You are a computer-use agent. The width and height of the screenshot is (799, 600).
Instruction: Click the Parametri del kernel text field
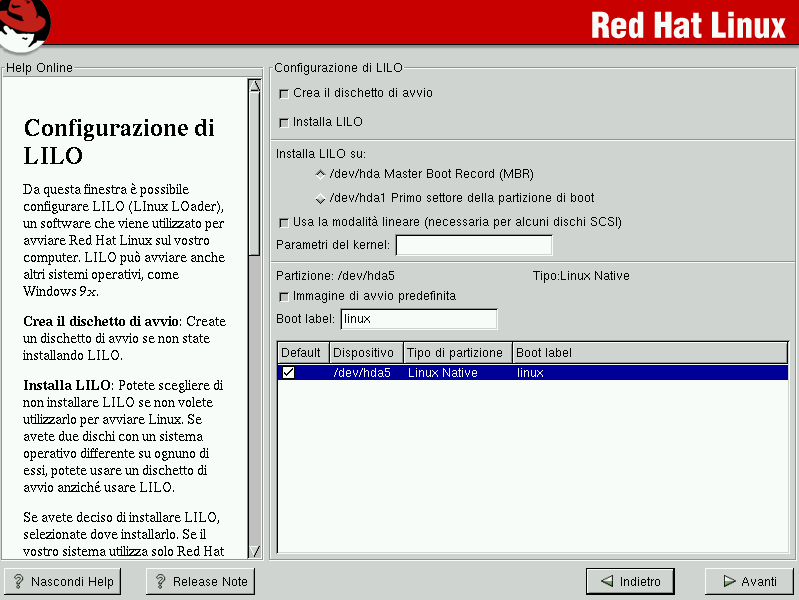[474, 245]
